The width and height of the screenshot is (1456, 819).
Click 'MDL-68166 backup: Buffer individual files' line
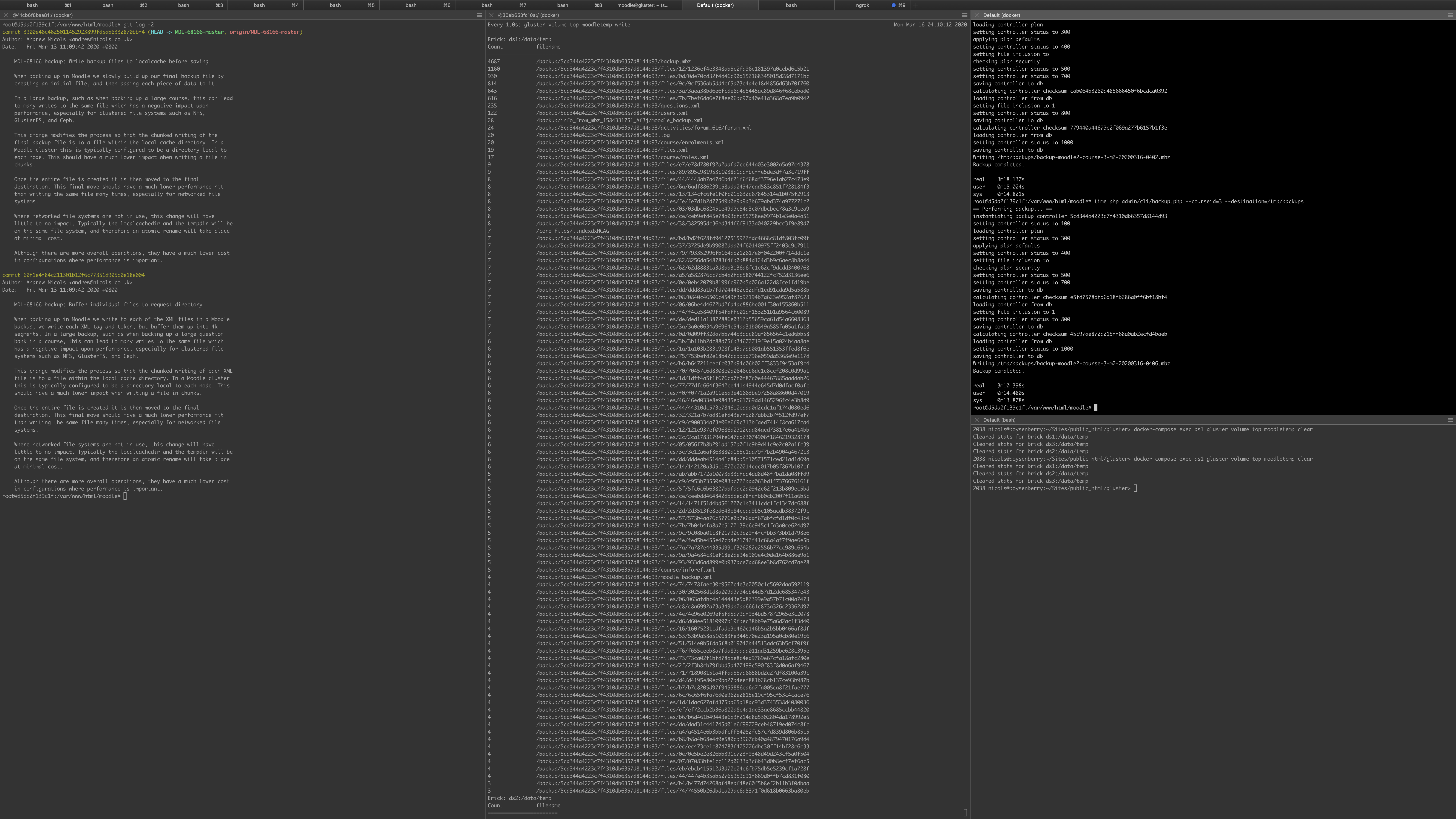pyautogui.click(x=108, y=305)
